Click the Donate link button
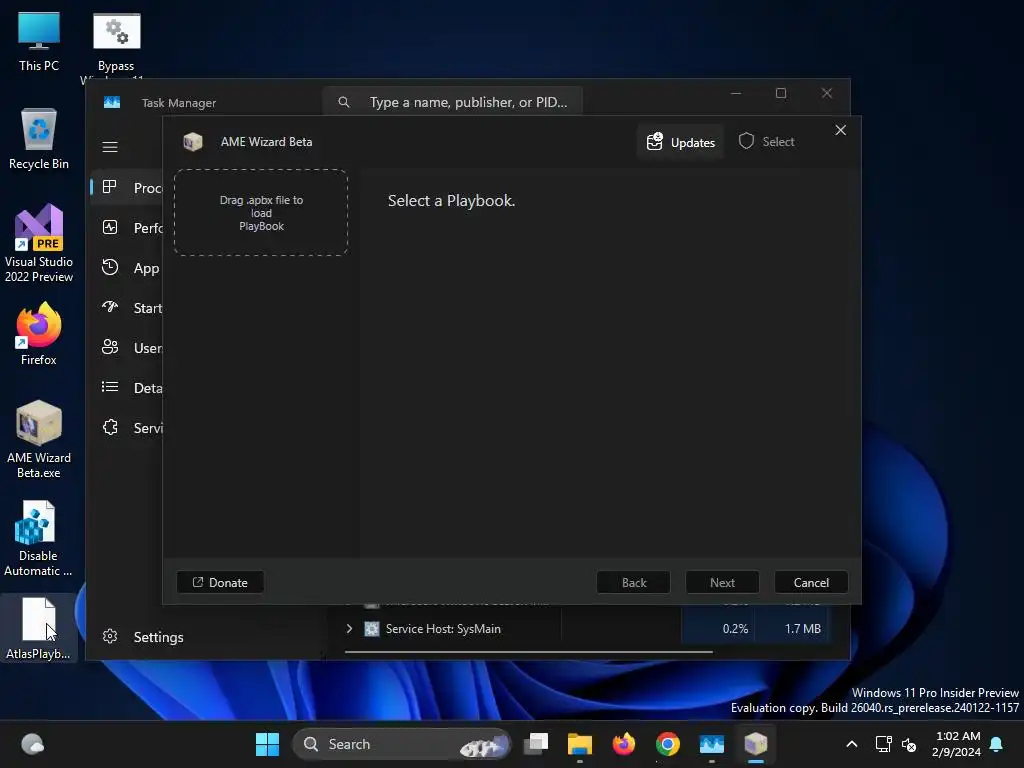The width and height of the screenshot is (1024, 768). [220, 583]
